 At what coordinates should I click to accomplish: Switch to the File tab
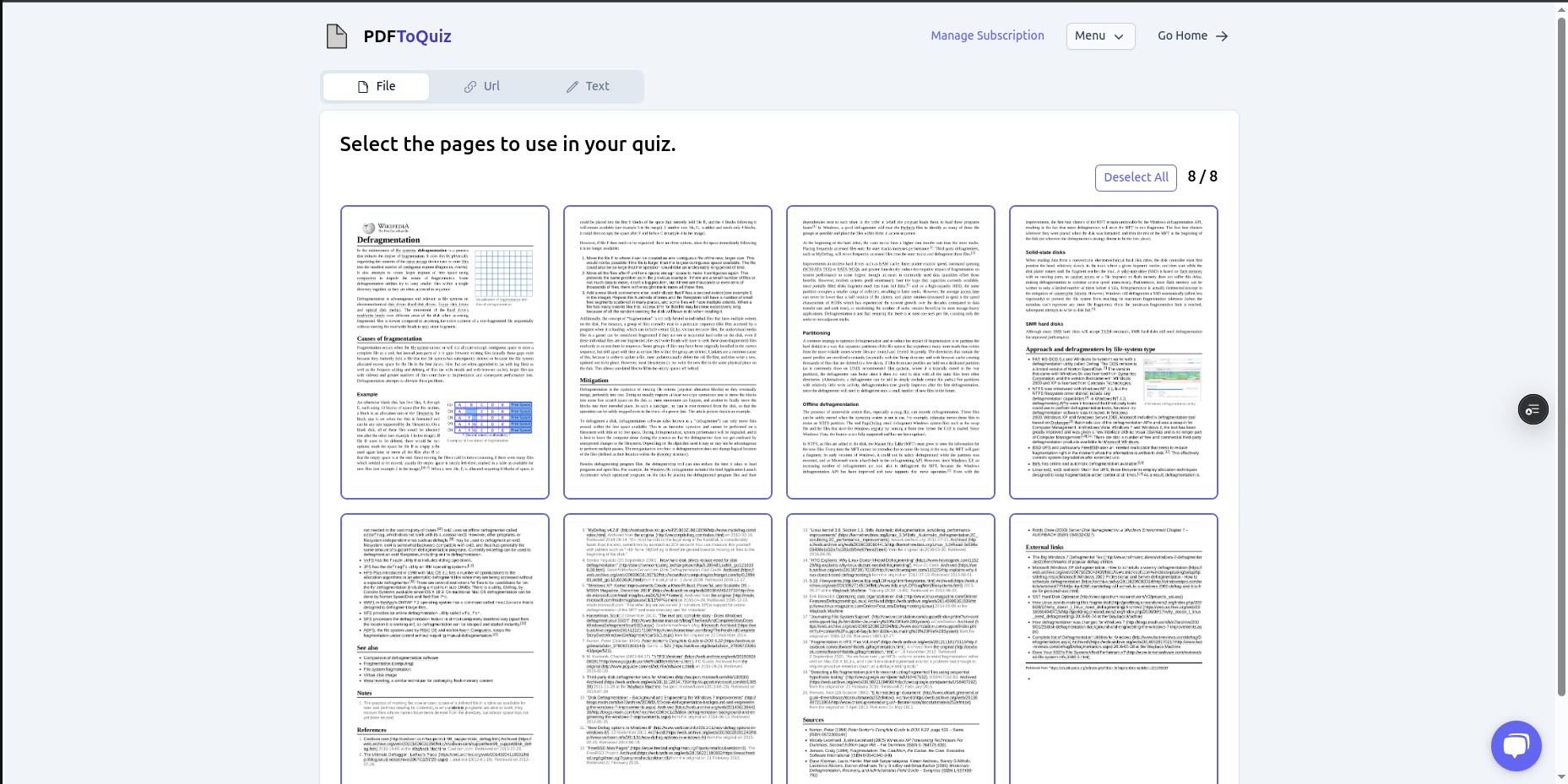click(376, 86)
